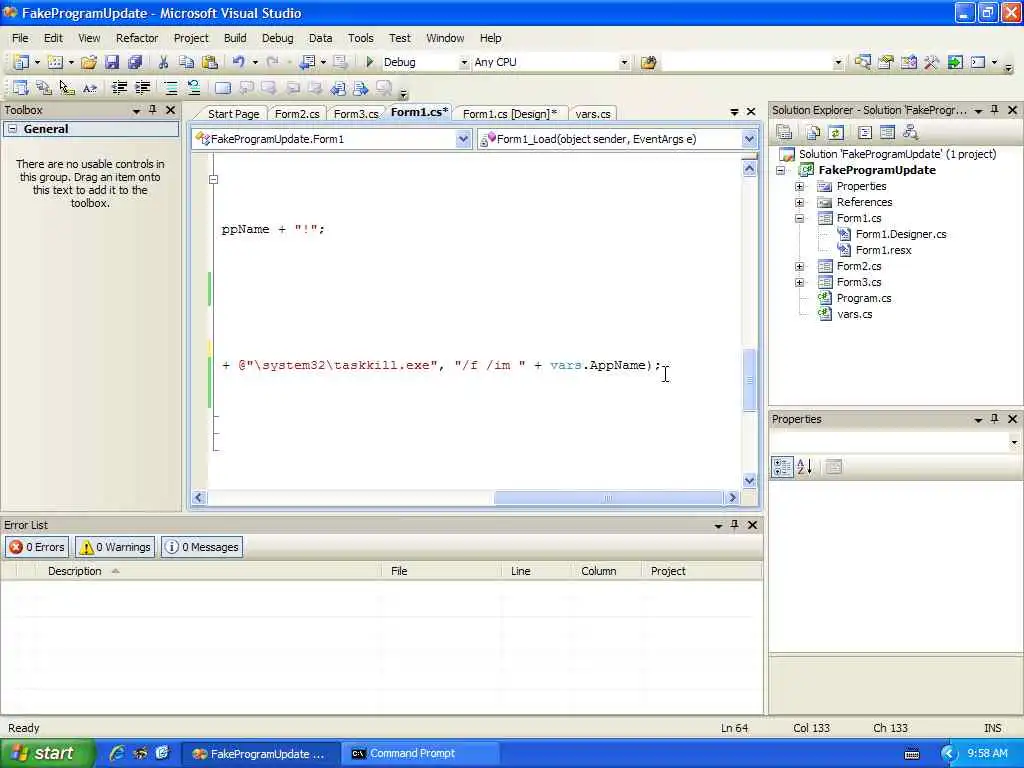
Task: Click the Cut scissors icon
Action: pos(163,62)
